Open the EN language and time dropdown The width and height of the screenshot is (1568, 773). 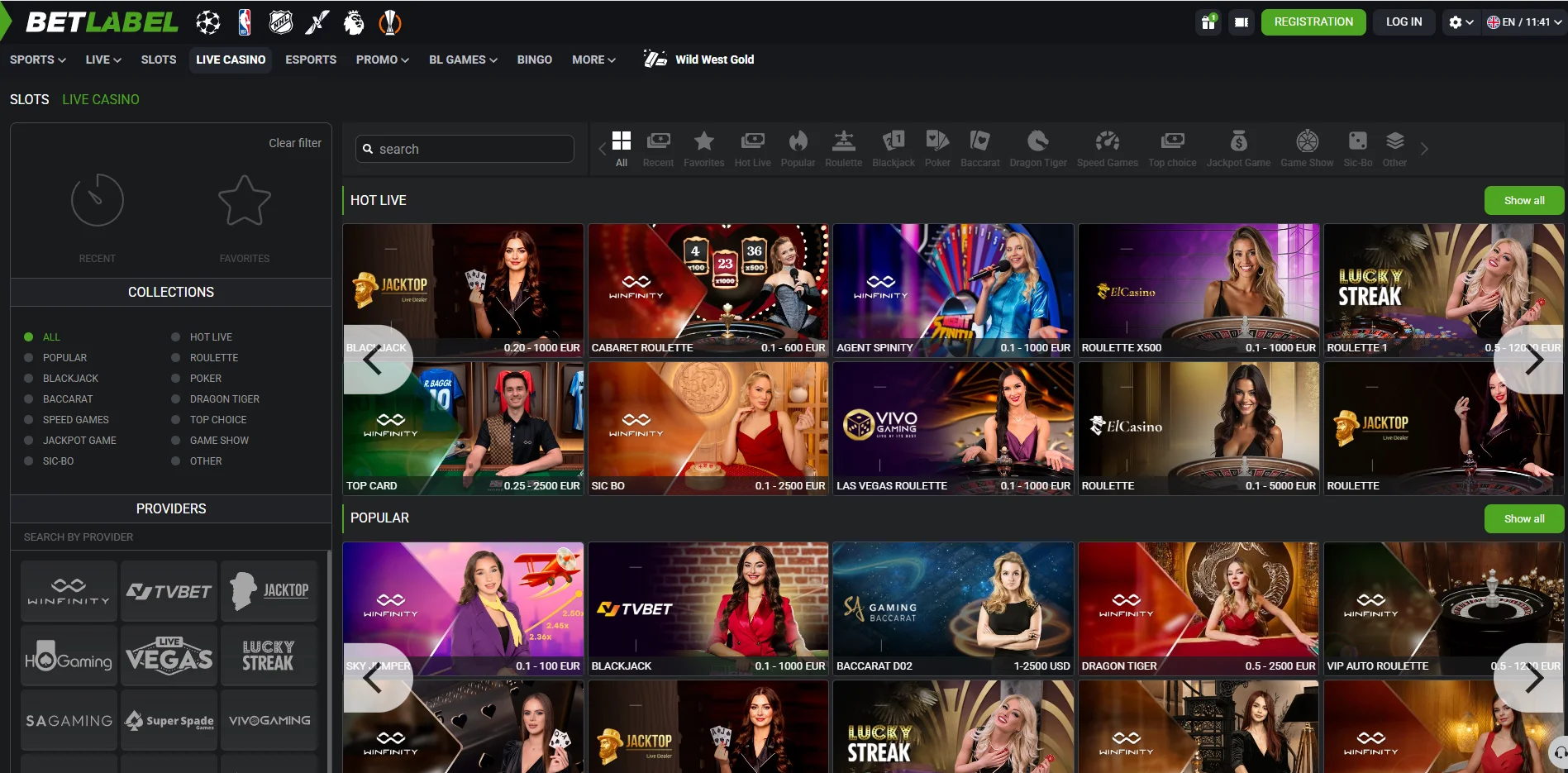pos(1524,22)
